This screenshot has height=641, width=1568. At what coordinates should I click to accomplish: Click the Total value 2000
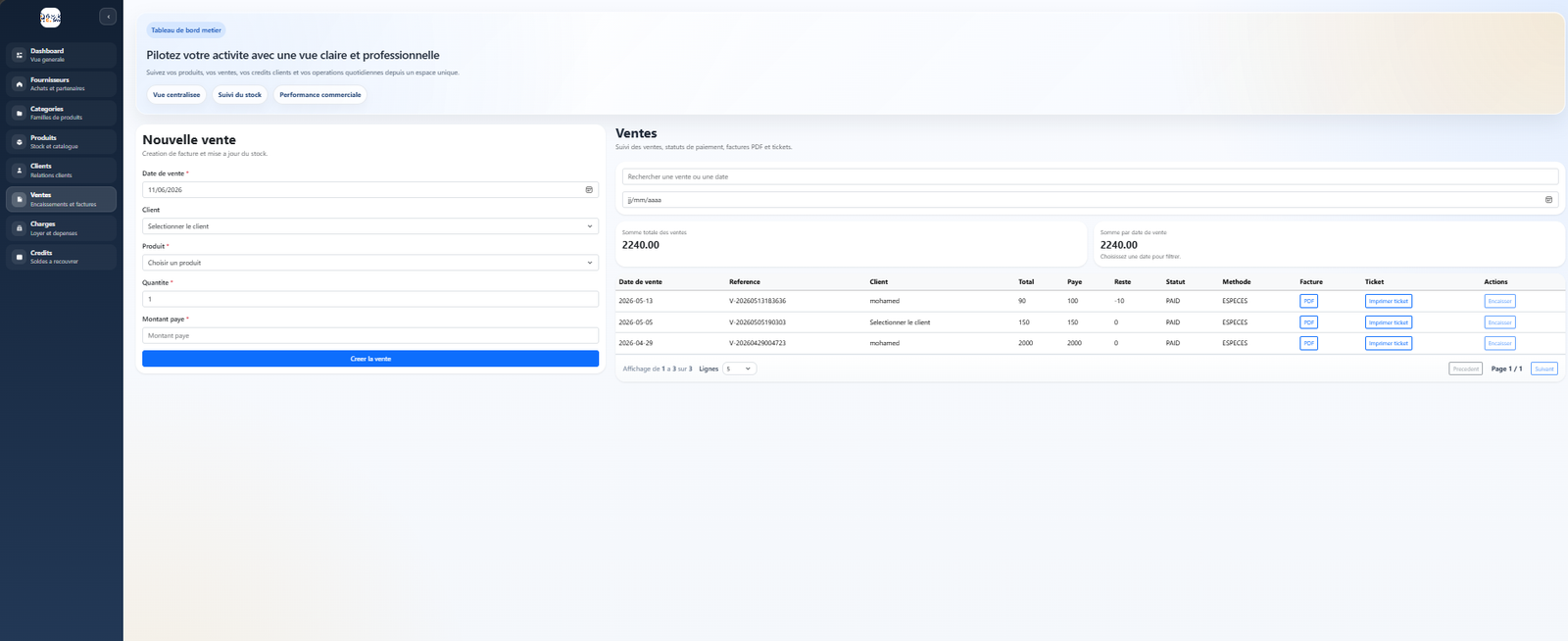(1025, 343)
